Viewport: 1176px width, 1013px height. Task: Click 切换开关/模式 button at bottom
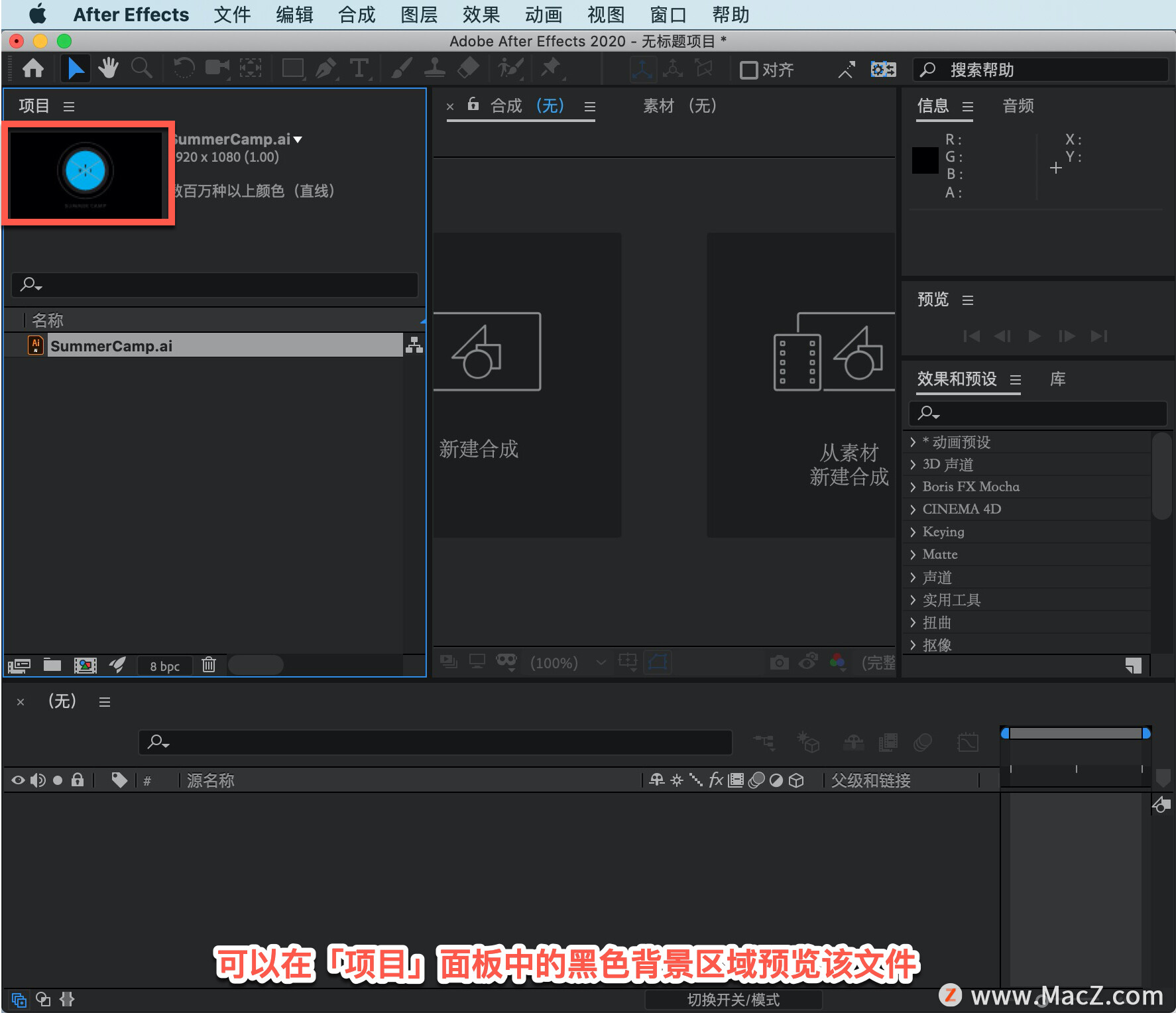click(x=733, y=999)
